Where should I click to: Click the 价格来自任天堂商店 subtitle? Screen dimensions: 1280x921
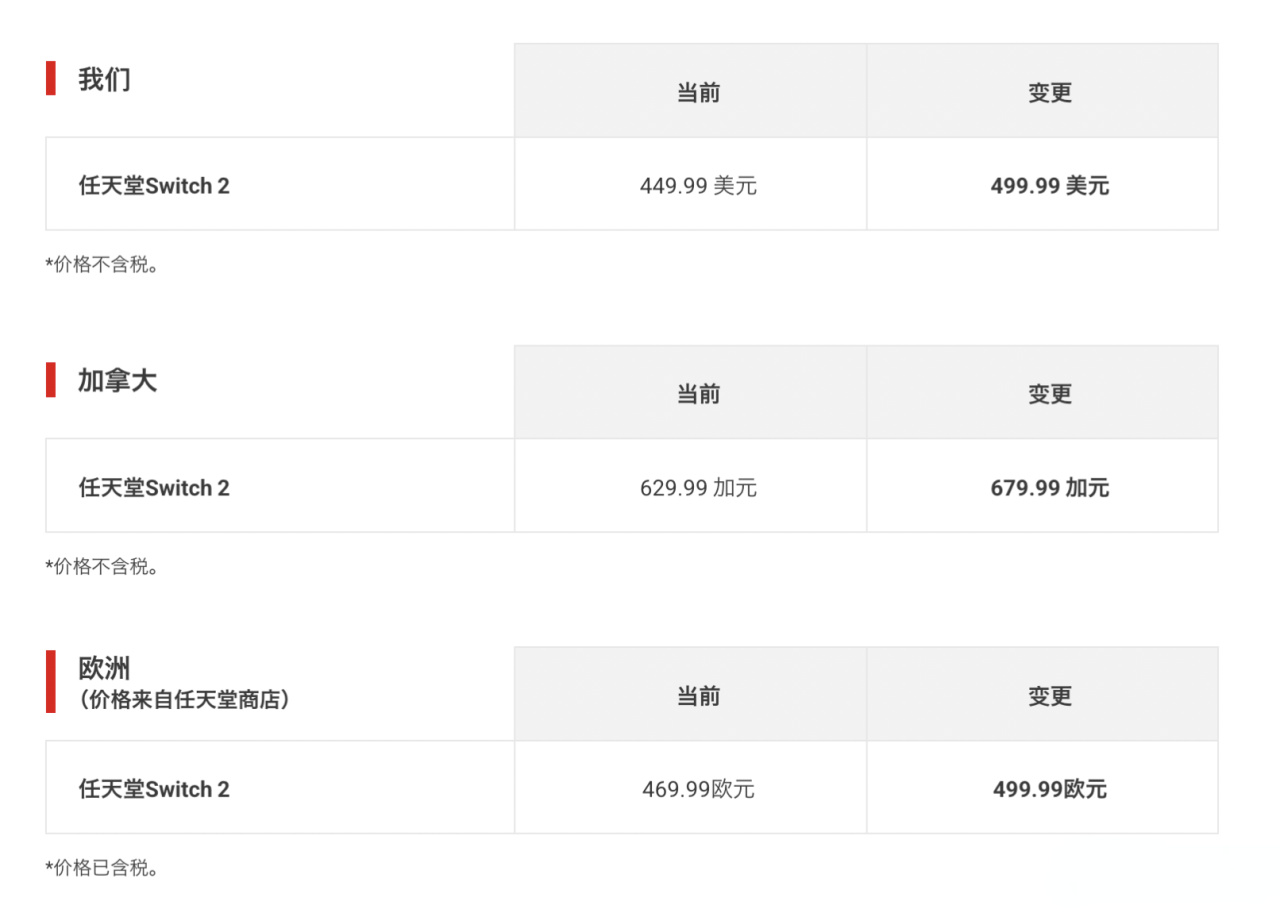point(184,700)
